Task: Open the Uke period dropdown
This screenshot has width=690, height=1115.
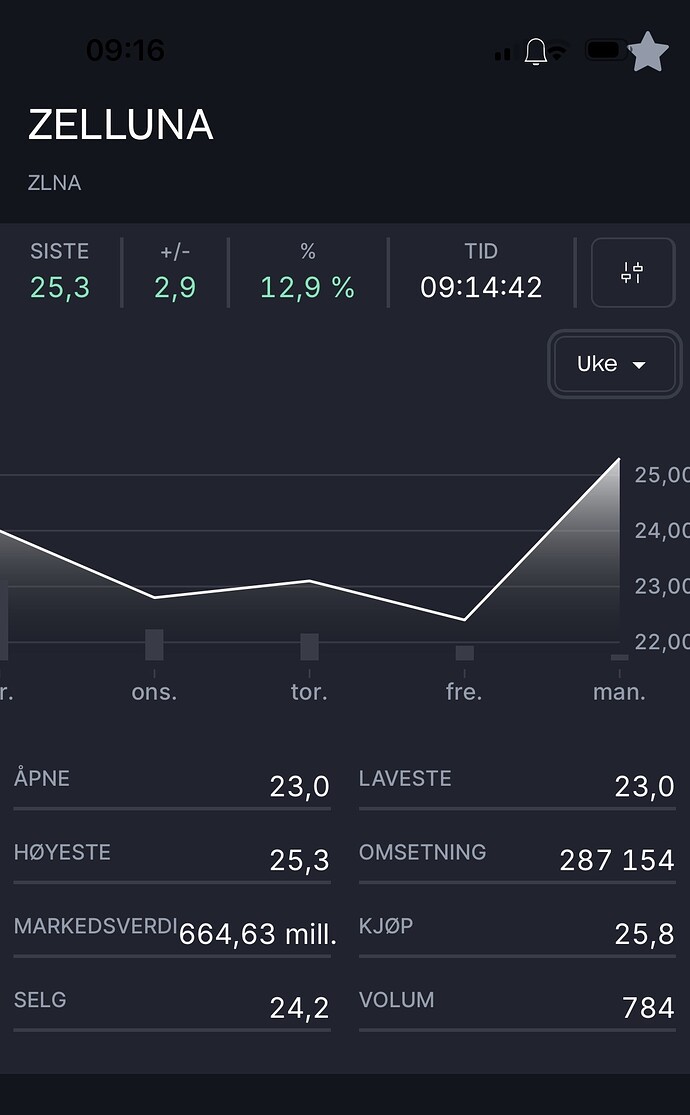Action: click(x=612, y=364)
